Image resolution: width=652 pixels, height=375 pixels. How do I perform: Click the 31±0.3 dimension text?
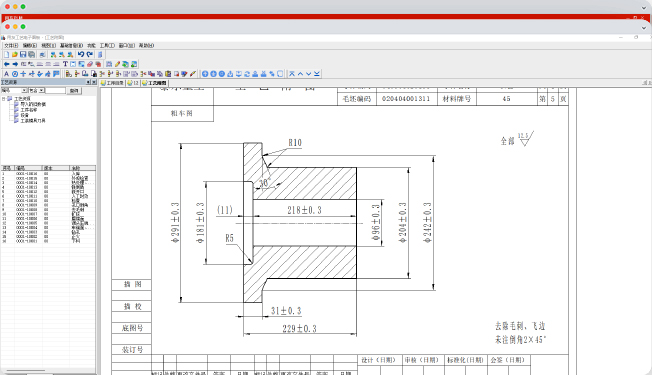[x=286, y=311]
